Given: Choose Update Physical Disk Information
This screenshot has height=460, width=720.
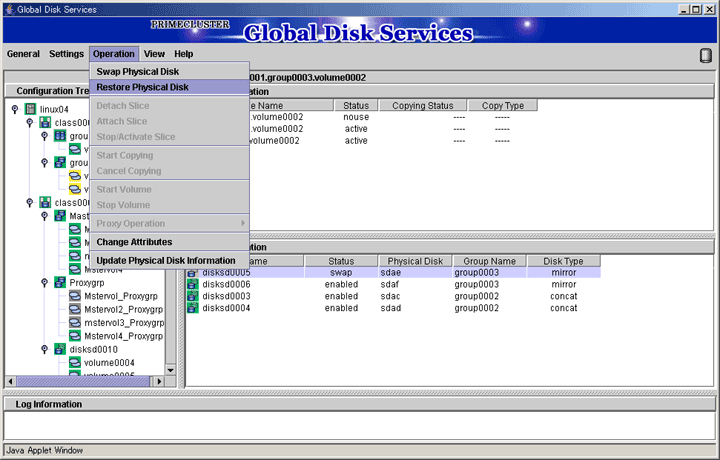Looking at the screenshot, I should point(170,260).
